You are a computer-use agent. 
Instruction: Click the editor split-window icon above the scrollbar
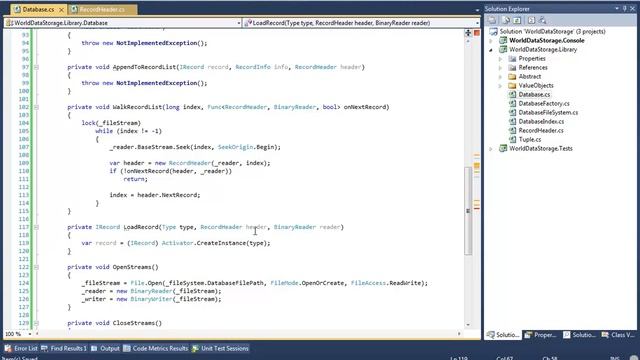coord(468,33)
